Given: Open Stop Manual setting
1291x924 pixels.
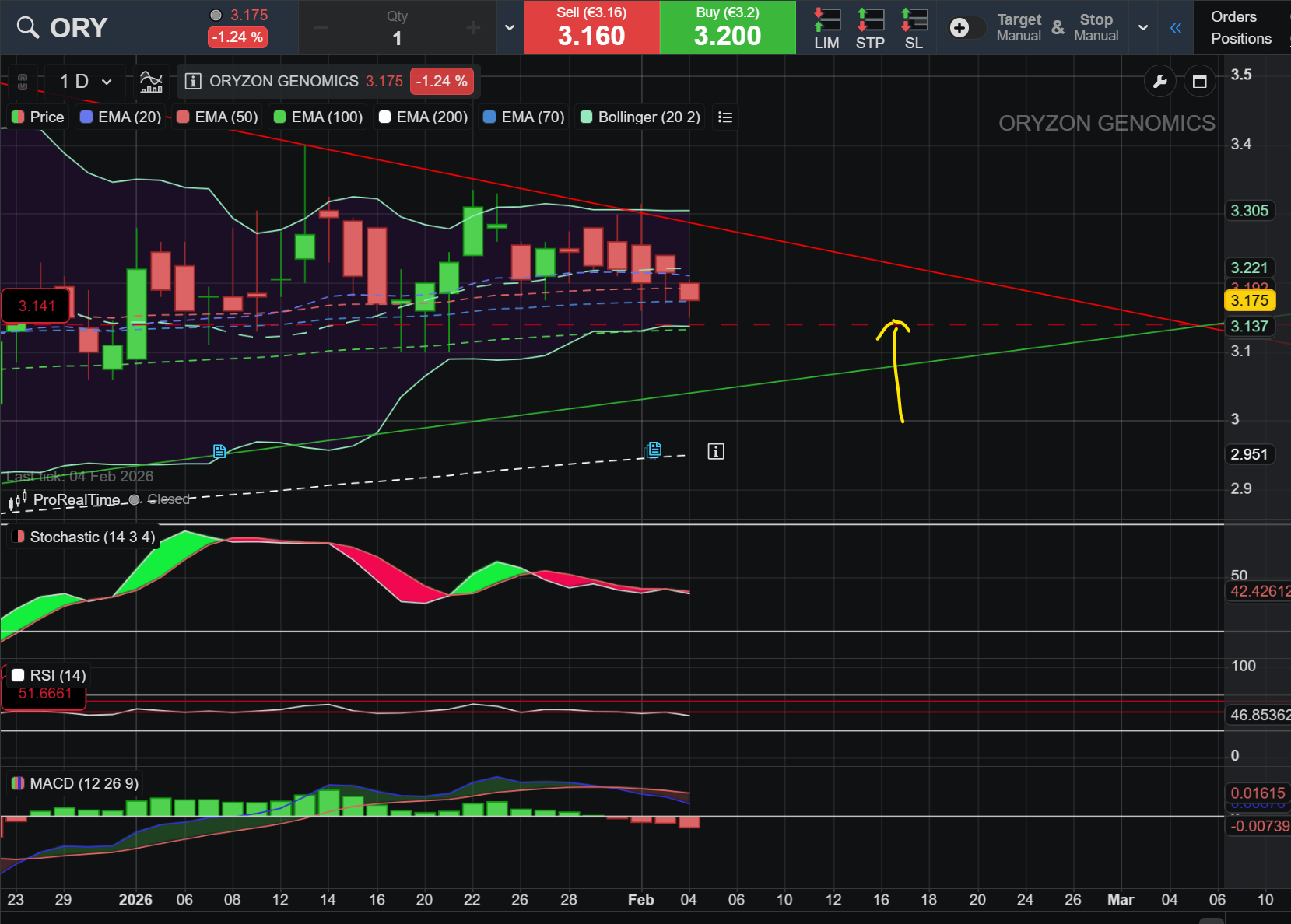Looking at the screenshot, I should [1096, 27].
